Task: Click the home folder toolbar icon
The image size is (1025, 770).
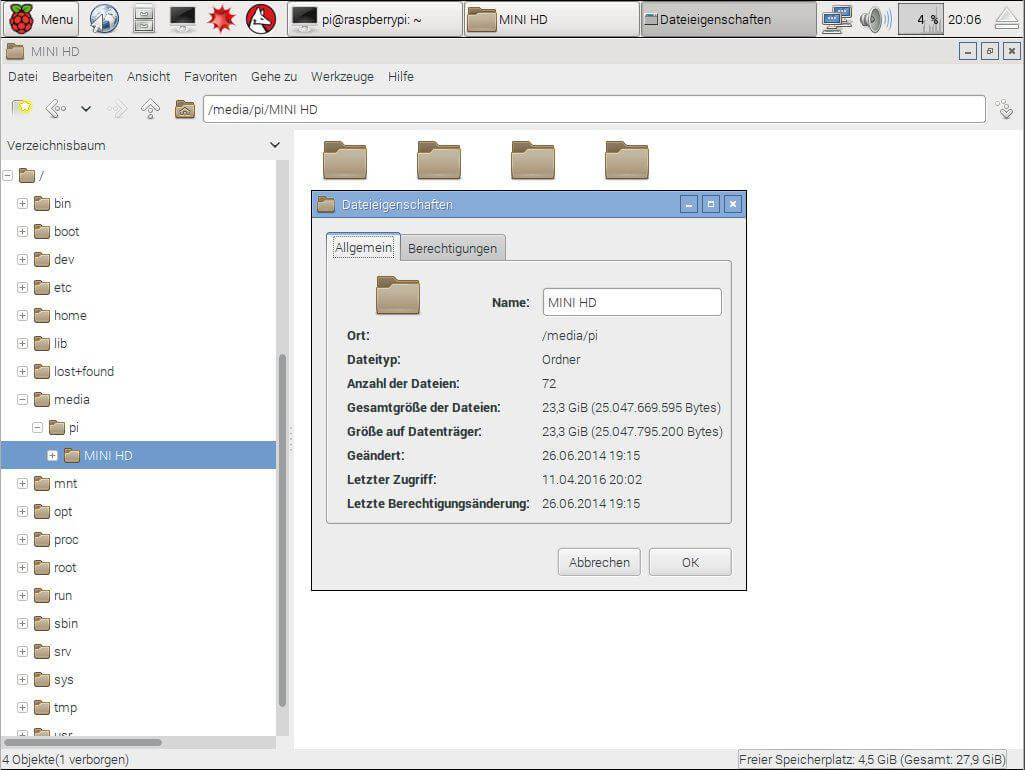Action: [184, 109]
